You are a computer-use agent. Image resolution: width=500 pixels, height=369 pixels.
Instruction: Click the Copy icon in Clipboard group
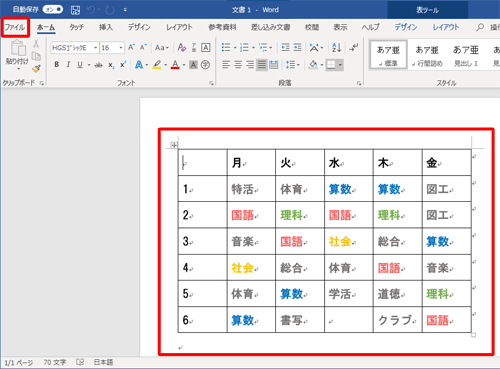[36, 56]
